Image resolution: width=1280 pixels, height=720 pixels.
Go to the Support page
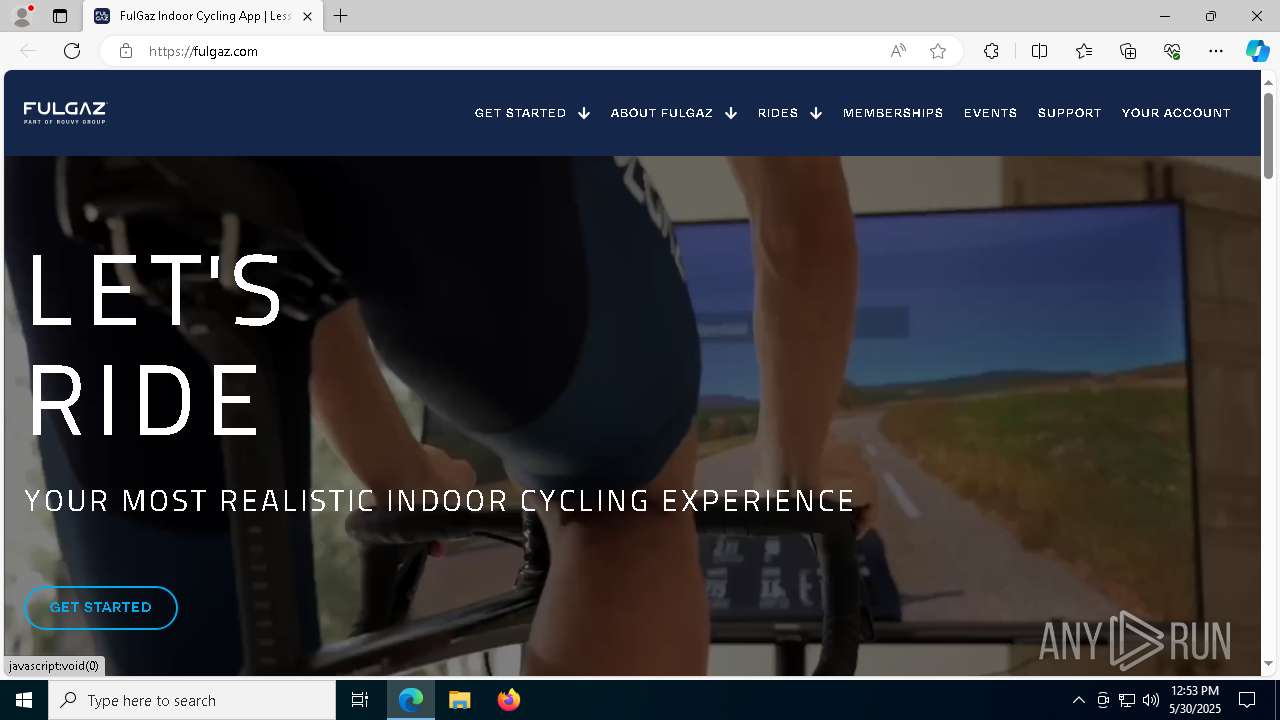pyautogui.click(x=1069, y=113)
